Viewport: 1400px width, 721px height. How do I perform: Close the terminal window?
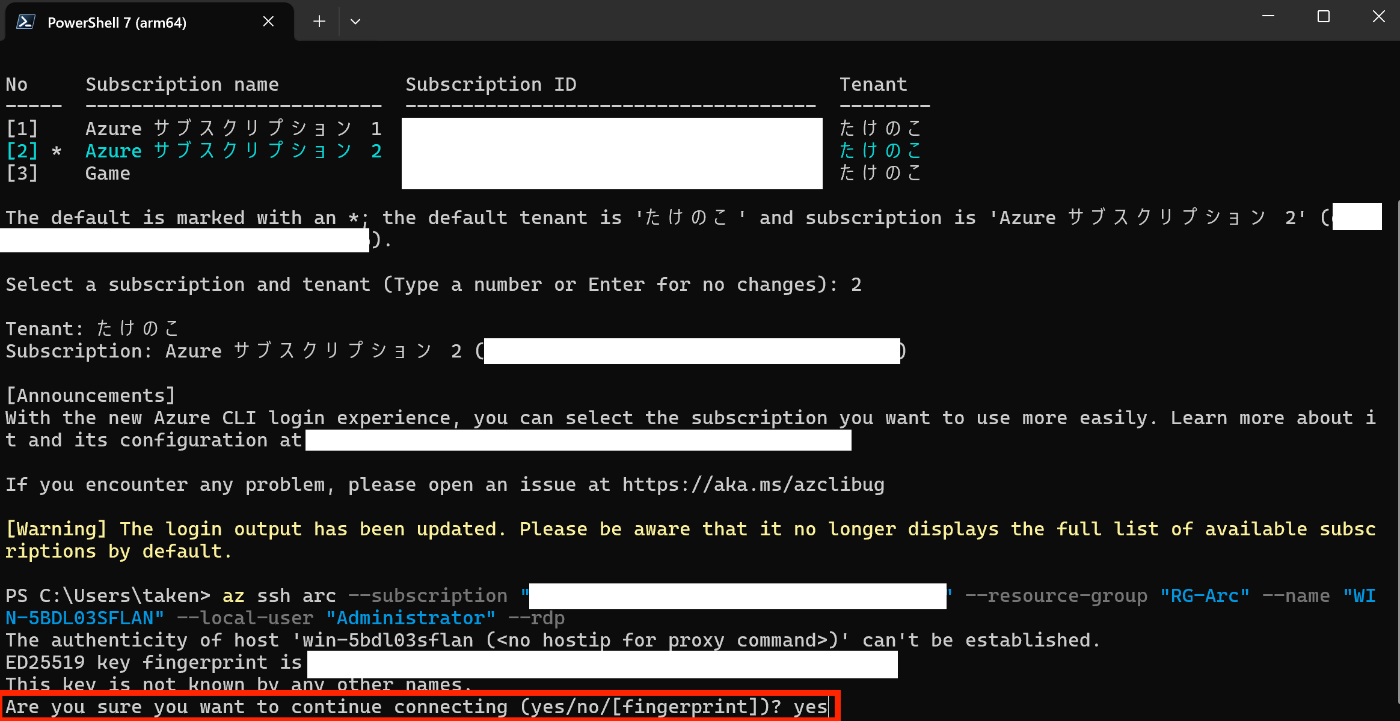1376,17
